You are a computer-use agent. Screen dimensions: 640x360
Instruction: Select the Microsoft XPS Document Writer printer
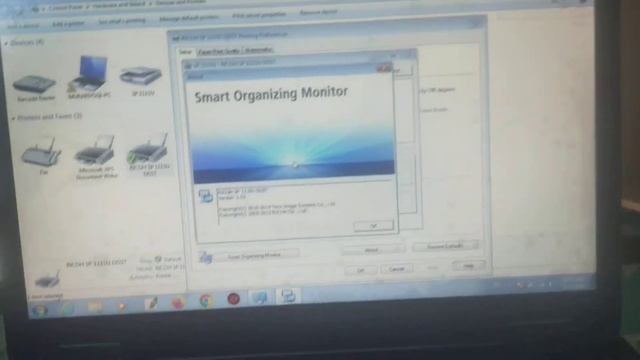click(x=95, y=150)
